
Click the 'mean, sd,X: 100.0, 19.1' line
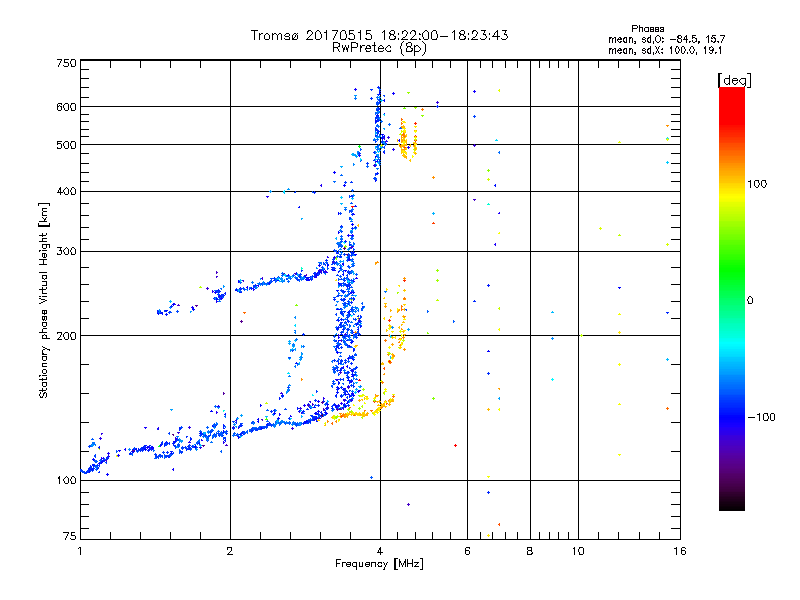(665, 51)
